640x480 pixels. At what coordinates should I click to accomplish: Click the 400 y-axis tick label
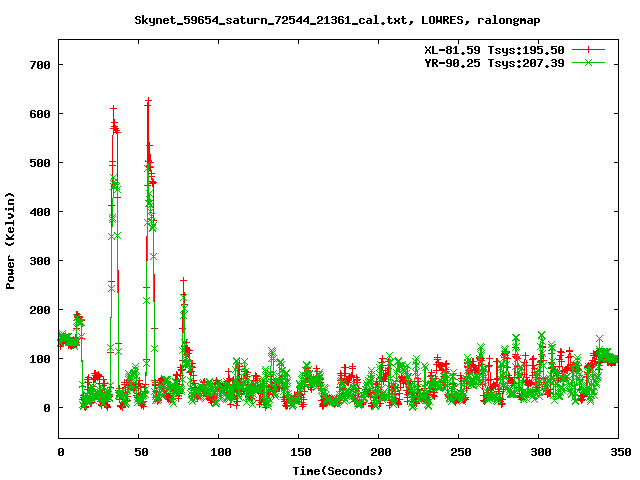pos(40,212)
